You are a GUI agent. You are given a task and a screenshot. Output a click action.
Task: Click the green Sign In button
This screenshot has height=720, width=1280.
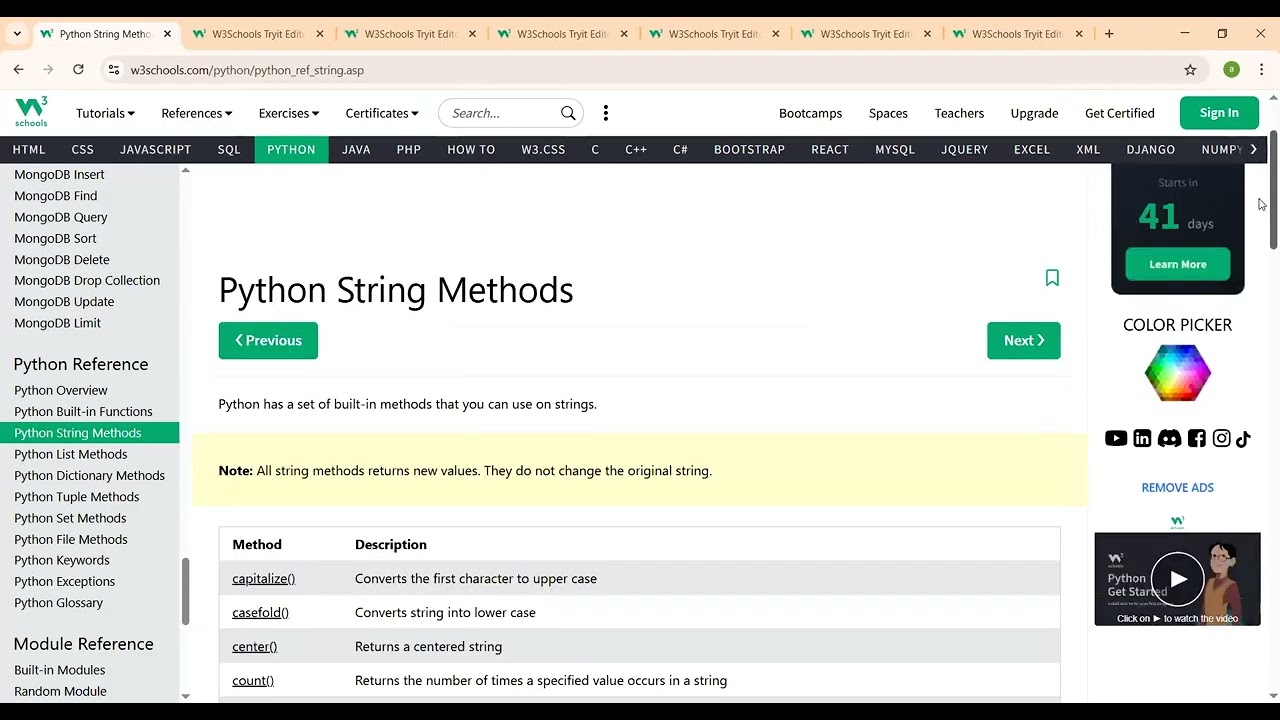(x=1219, y=113)
